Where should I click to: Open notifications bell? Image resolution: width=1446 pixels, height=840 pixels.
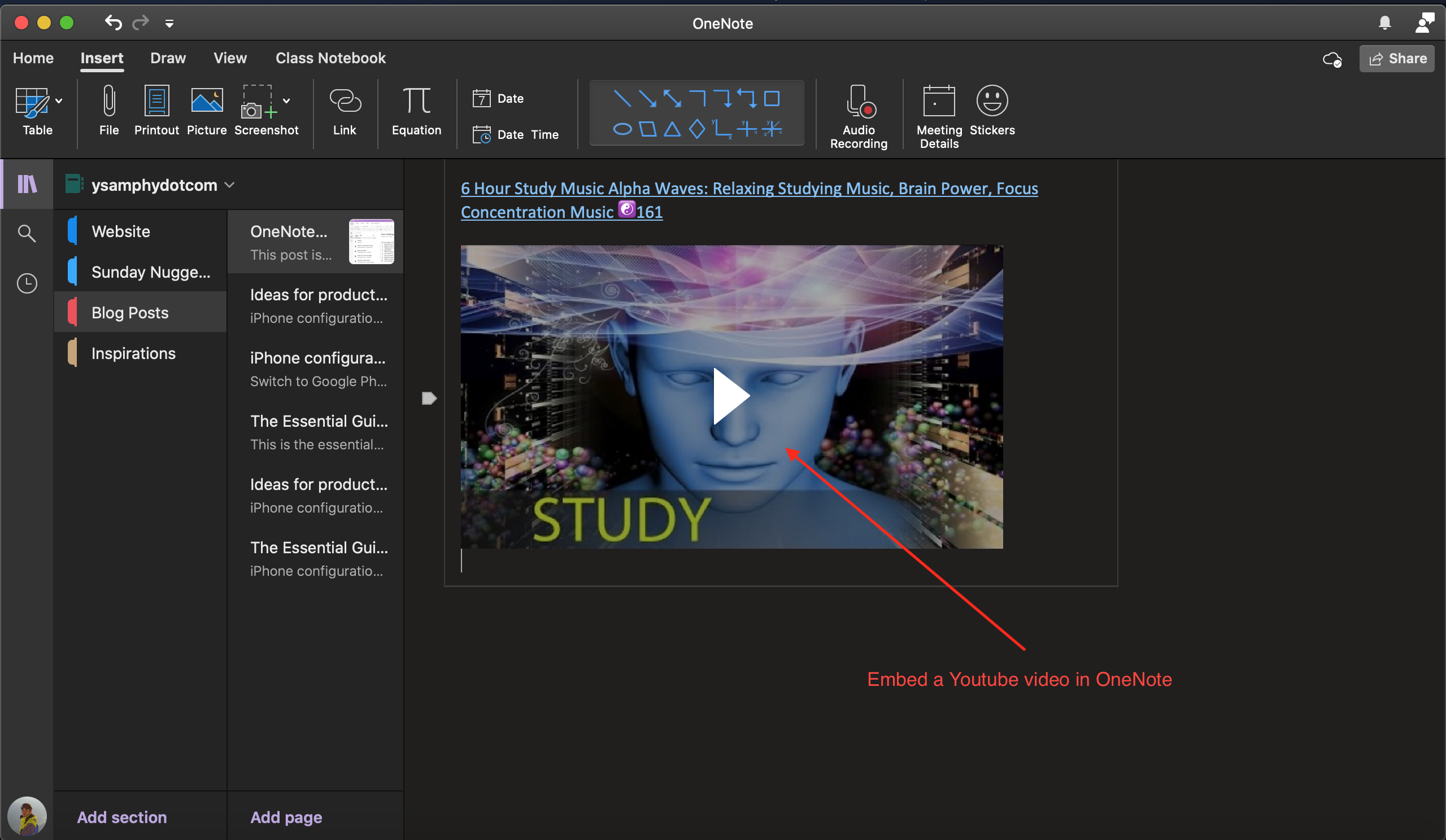click(x=1384, y=23)
